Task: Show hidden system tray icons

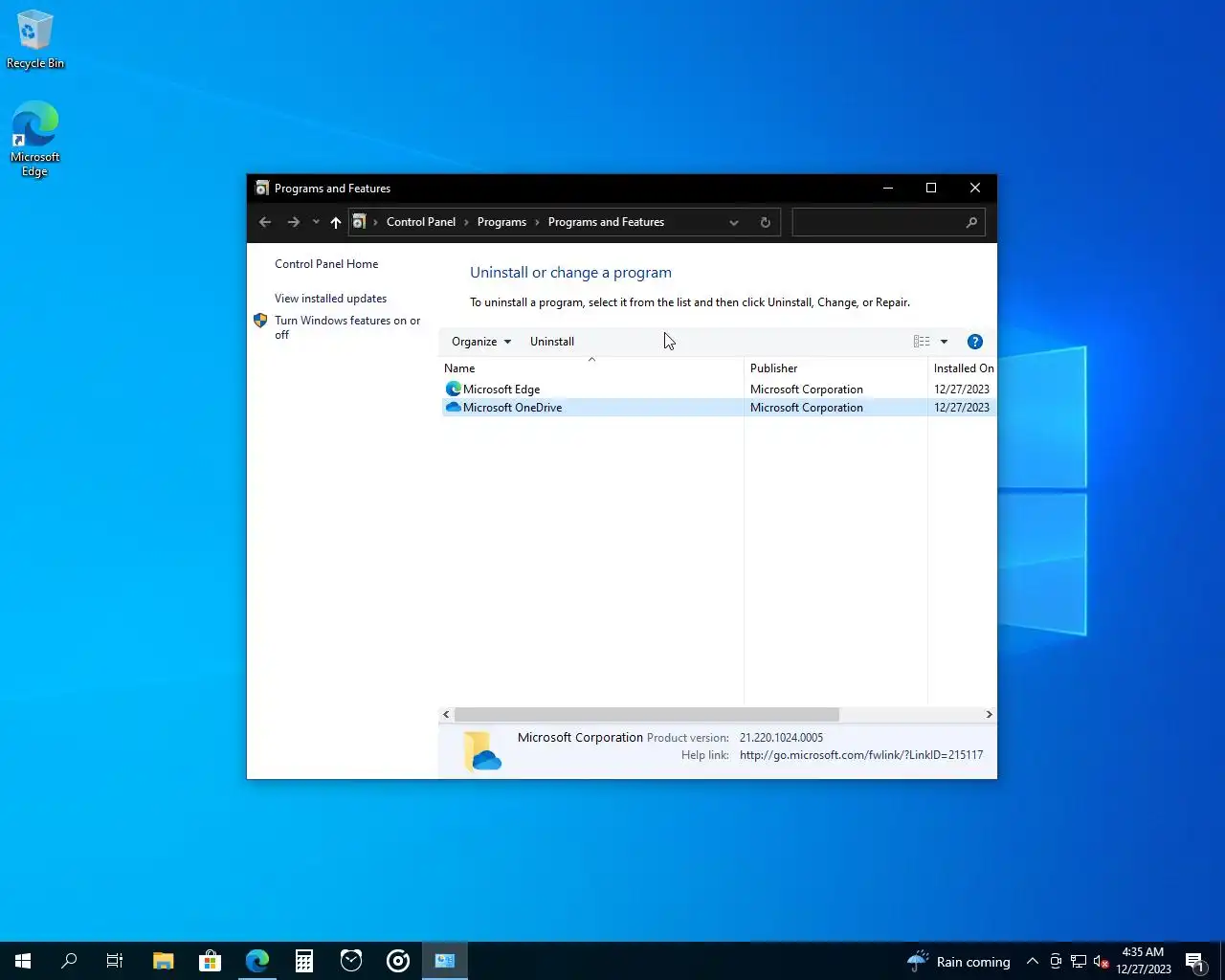Action: pos(1033,962)
